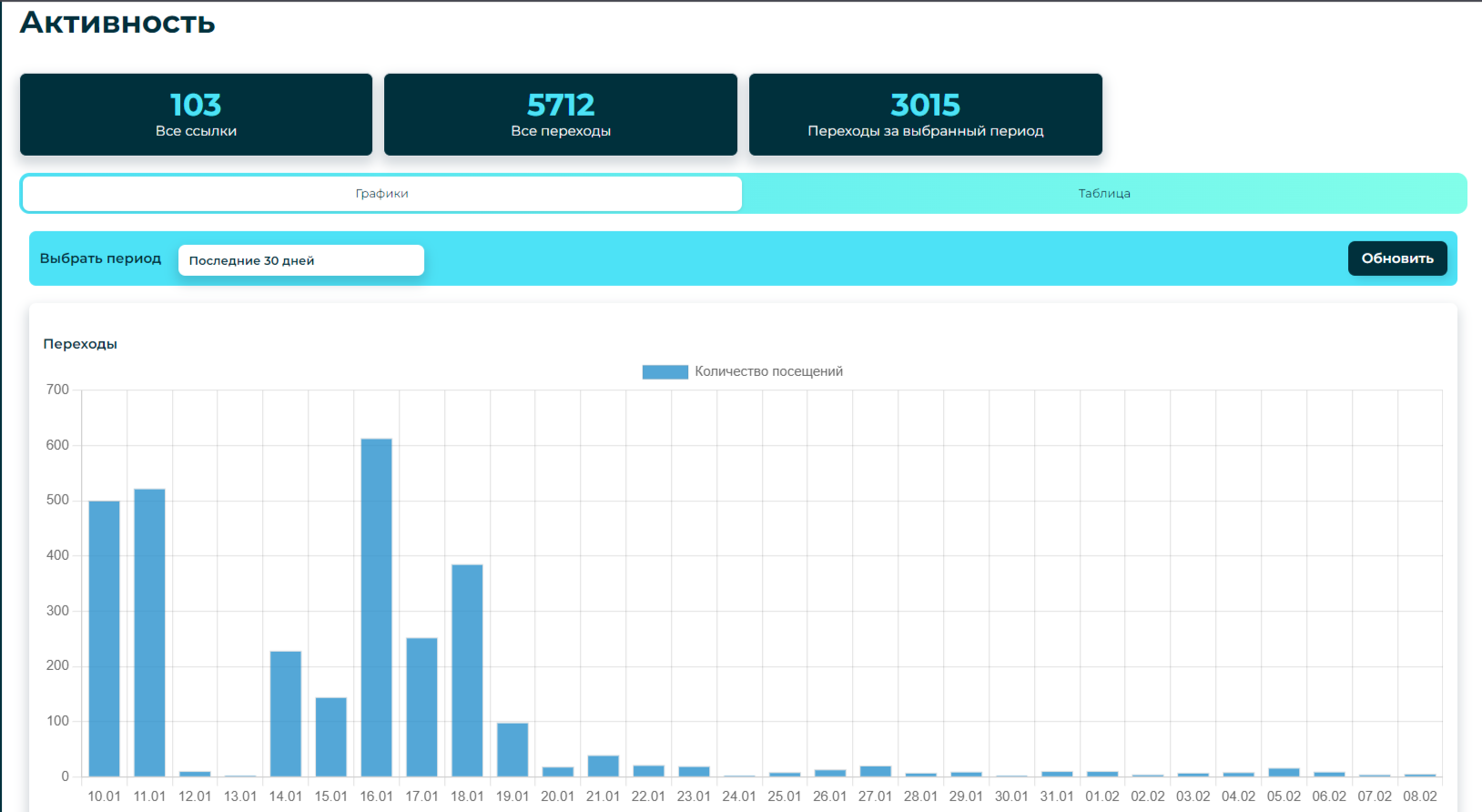1482x812 pixels.
Task: Click the 21.01 small bar
Action: tap(604, 766)
